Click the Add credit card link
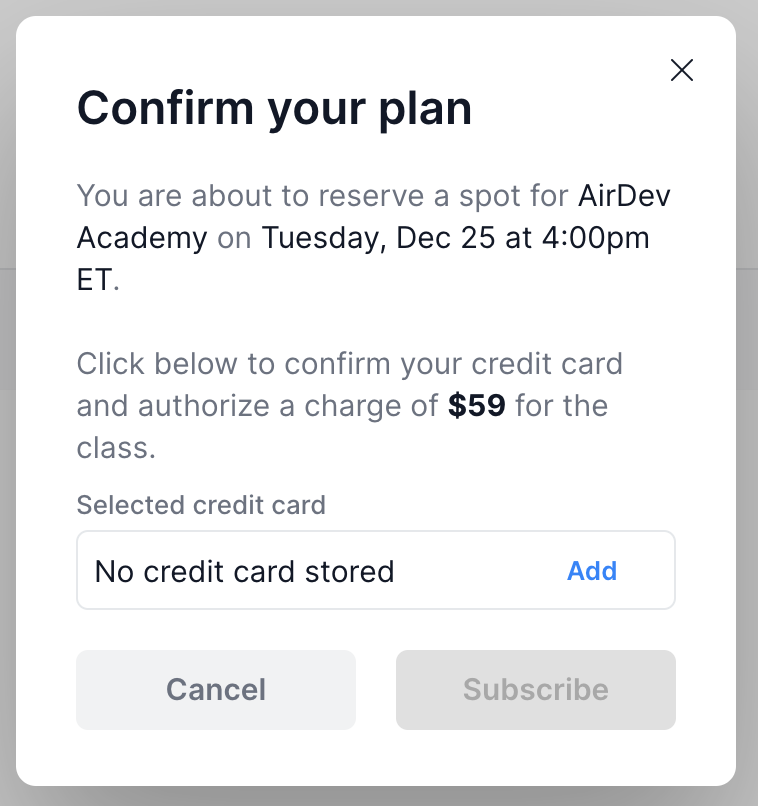The image size is (758, 806). tap(592, 571)
